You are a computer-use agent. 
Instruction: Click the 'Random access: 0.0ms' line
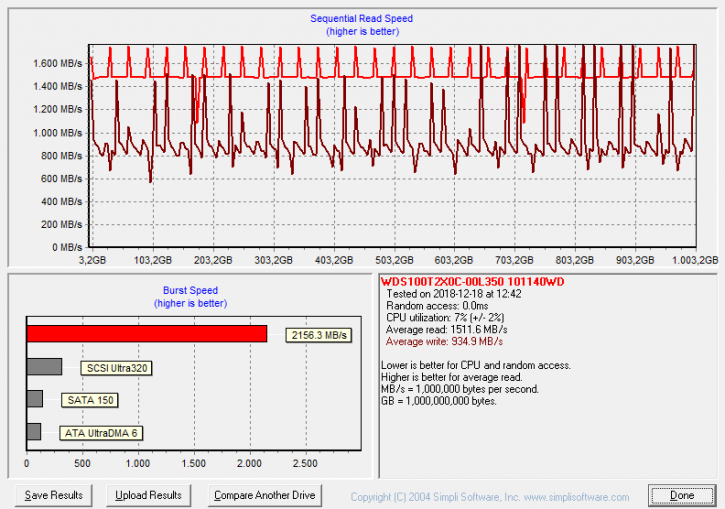(x=437, y=306)
